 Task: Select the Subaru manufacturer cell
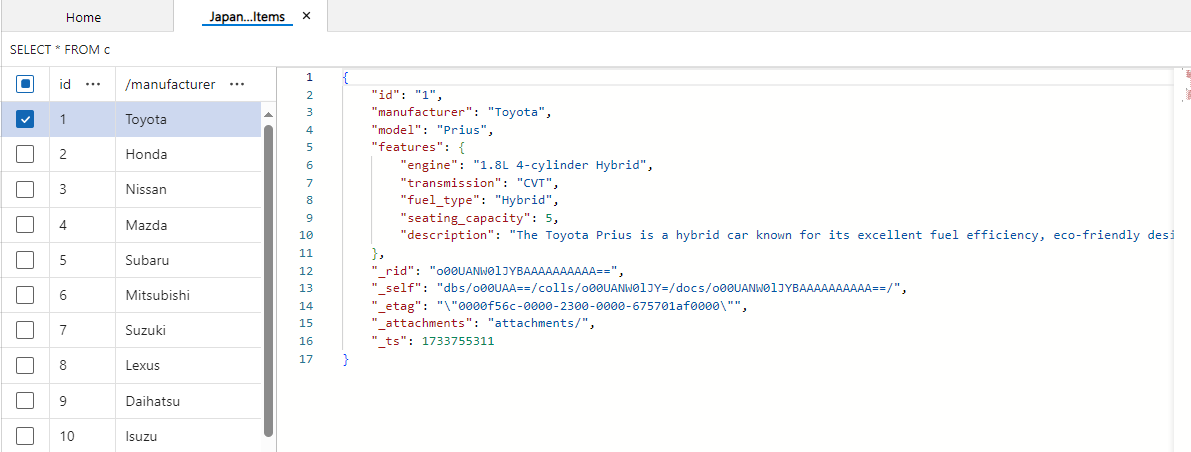pyautogui.click(x=188, y=260)
